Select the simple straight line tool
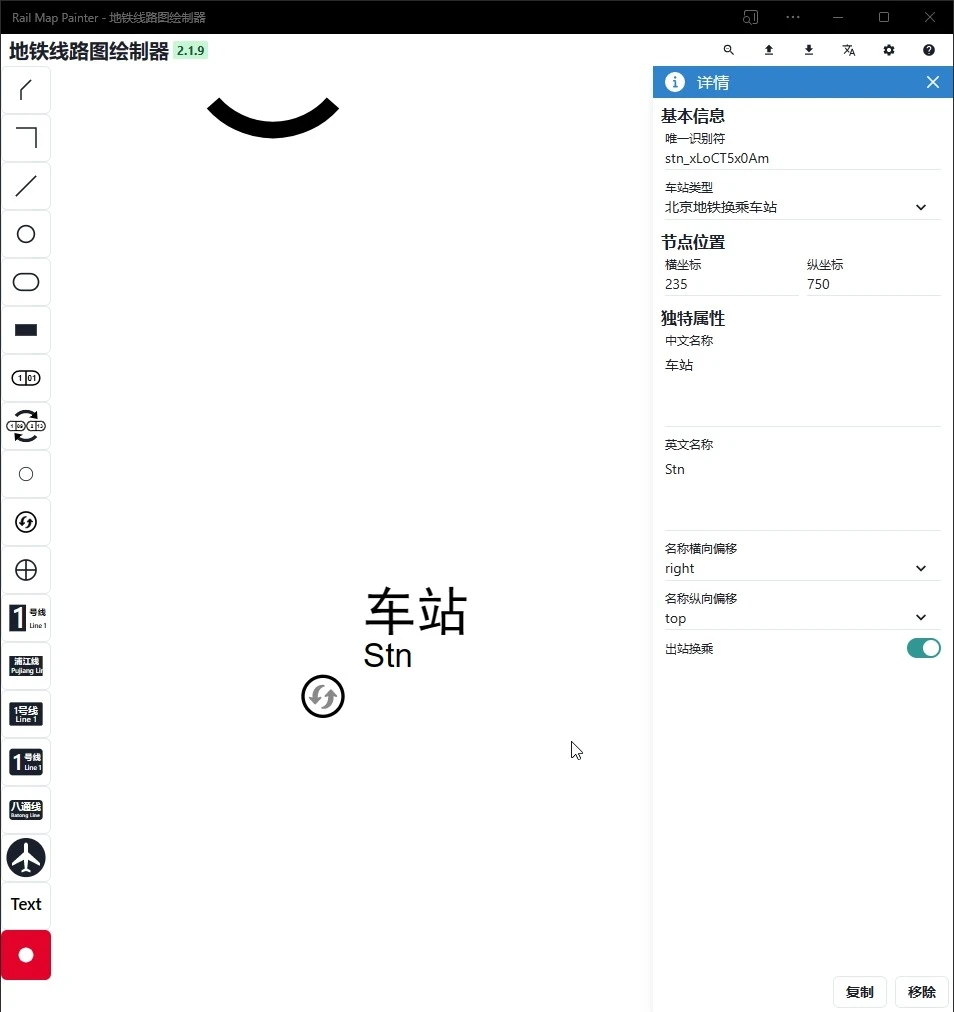954x1012 pixels. coord(26,186)
